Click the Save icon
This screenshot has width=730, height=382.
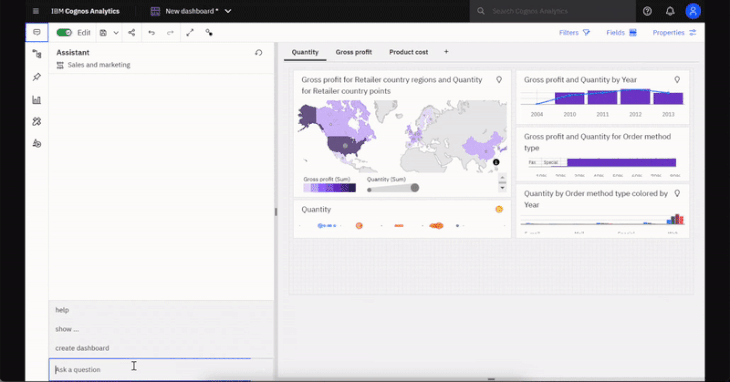pos(103,33)
